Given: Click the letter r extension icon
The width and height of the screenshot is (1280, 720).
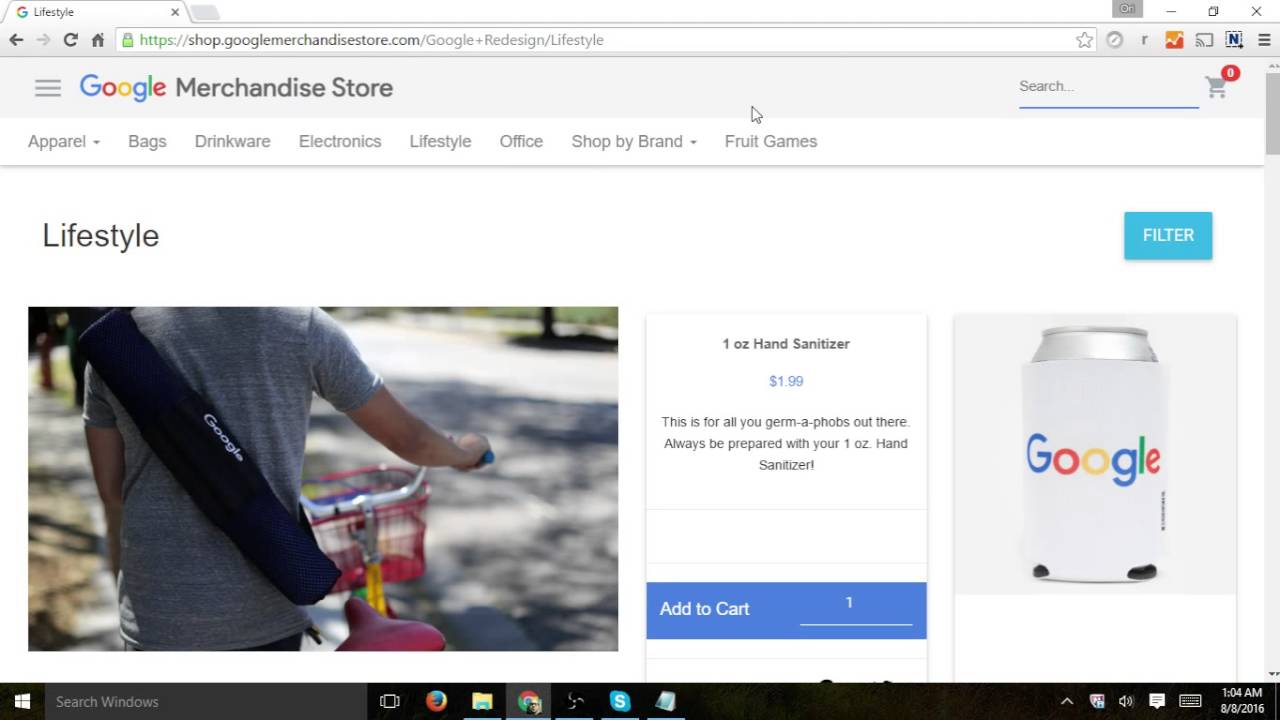Looking at the screenshot, I should point(1144,40).
